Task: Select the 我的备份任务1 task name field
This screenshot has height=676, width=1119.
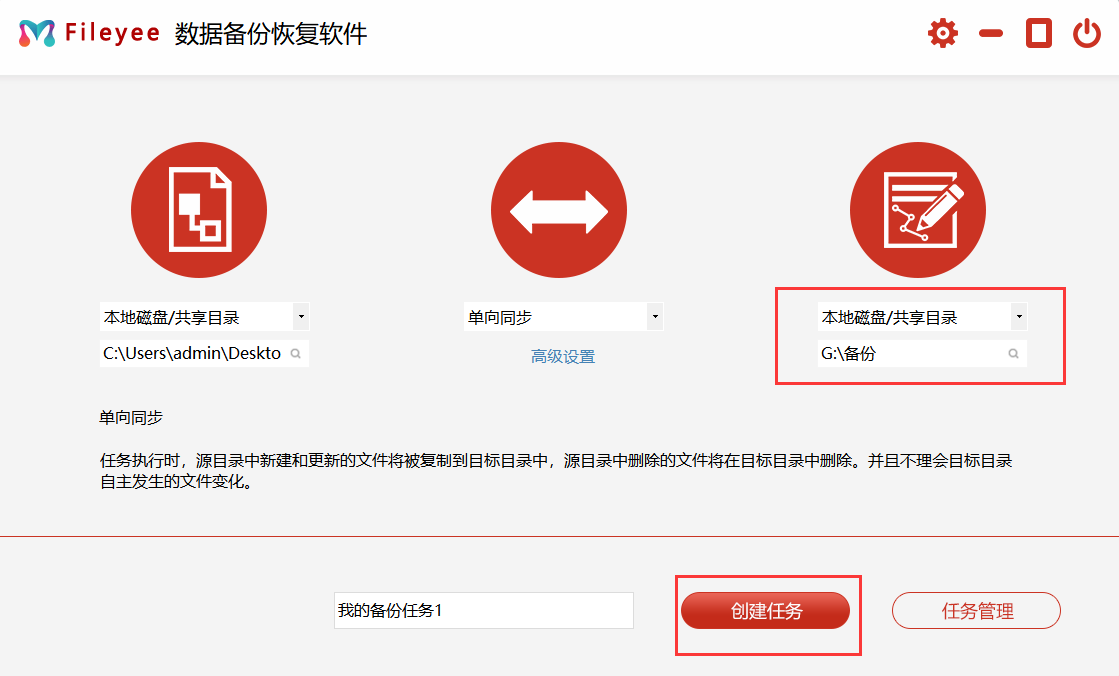Action: 483,611
